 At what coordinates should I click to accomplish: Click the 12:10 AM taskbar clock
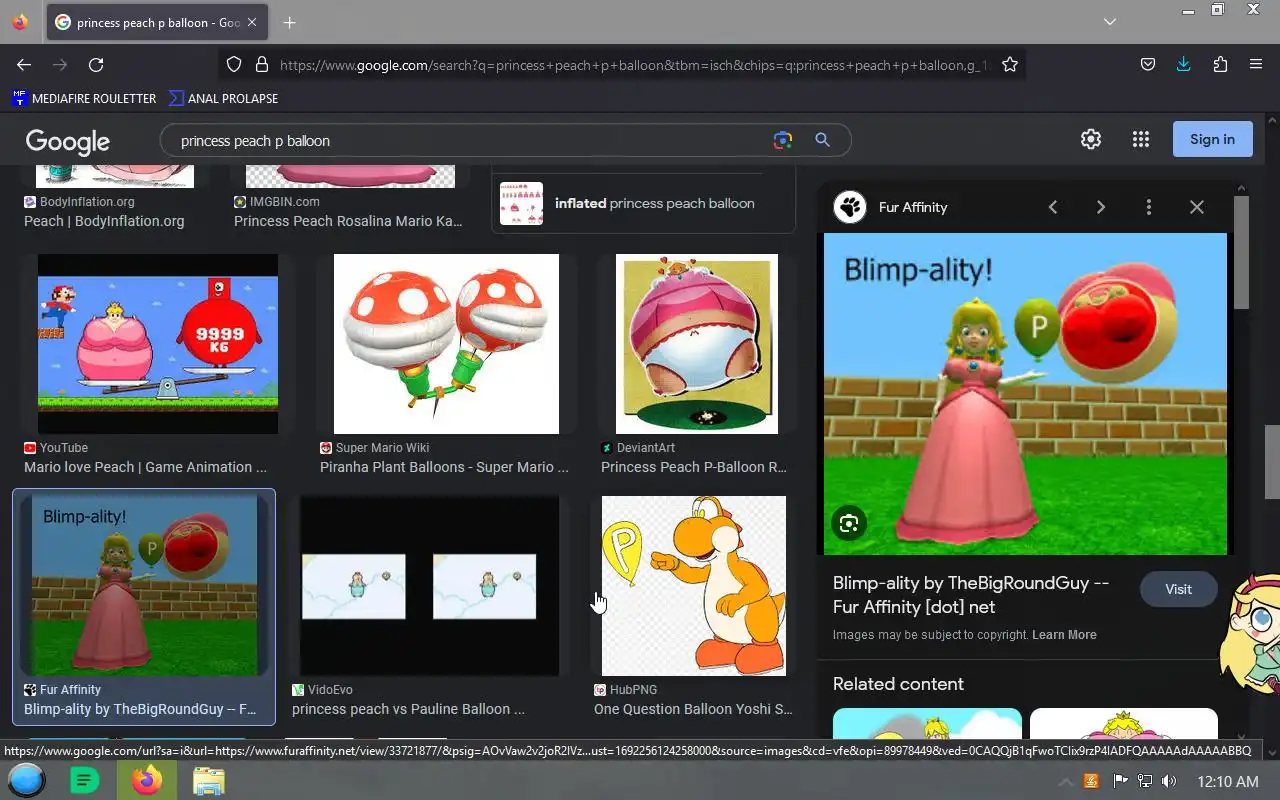[1228, 781]
